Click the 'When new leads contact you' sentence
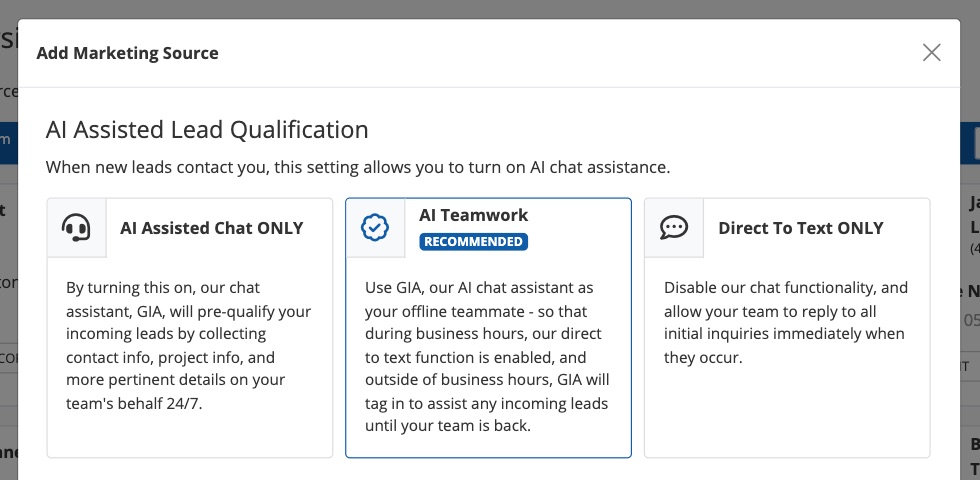This screenshot has height=480, width=980. [357, 167]
